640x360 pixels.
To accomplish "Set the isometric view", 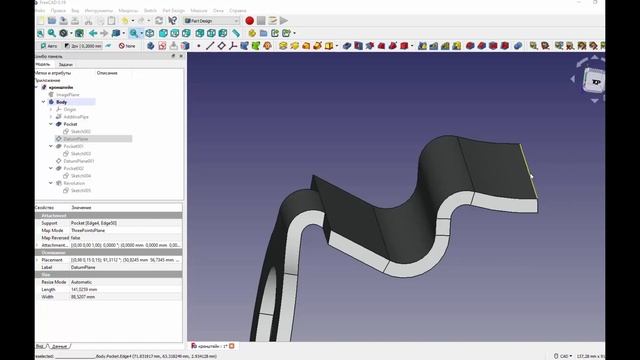I will 150,33.
